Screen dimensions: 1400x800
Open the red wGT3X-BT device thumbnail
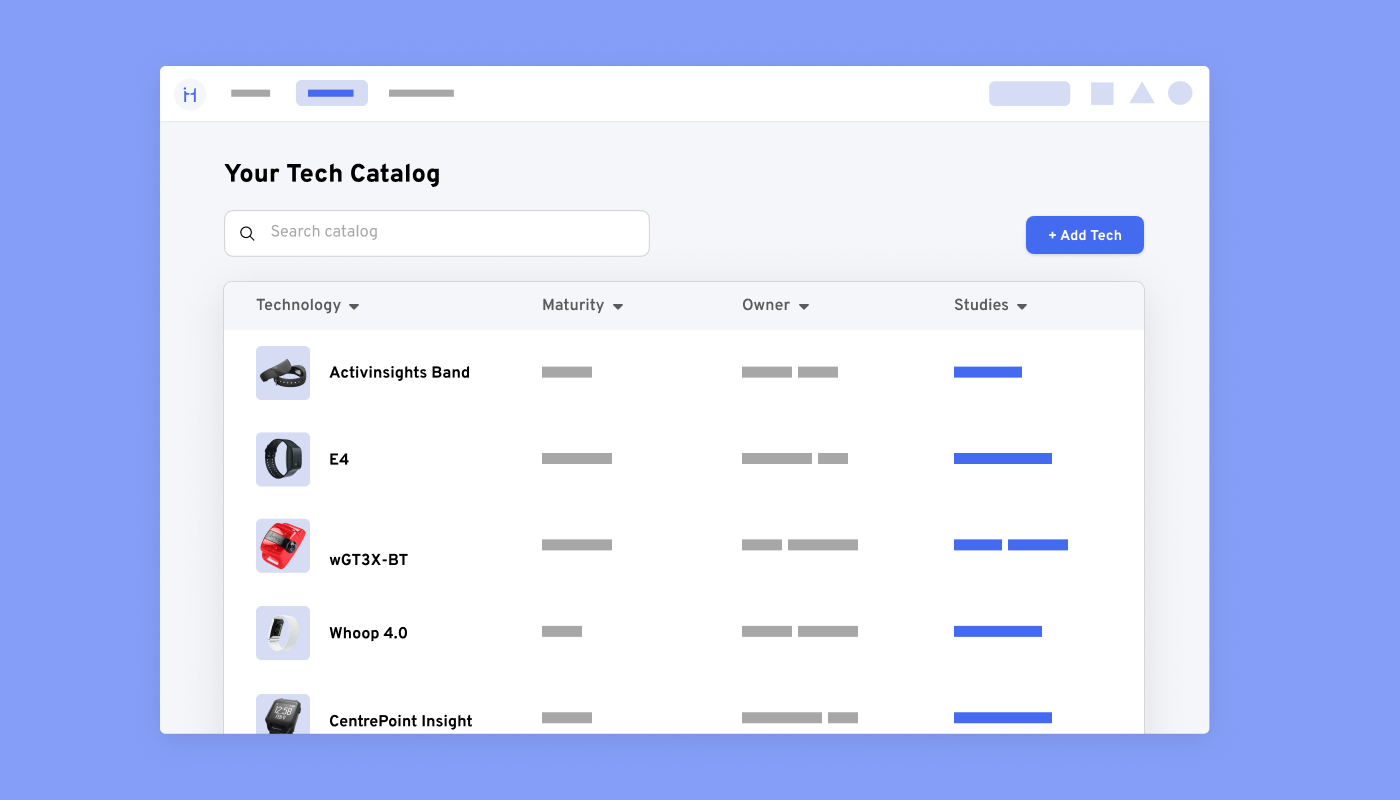coord(283,546)
